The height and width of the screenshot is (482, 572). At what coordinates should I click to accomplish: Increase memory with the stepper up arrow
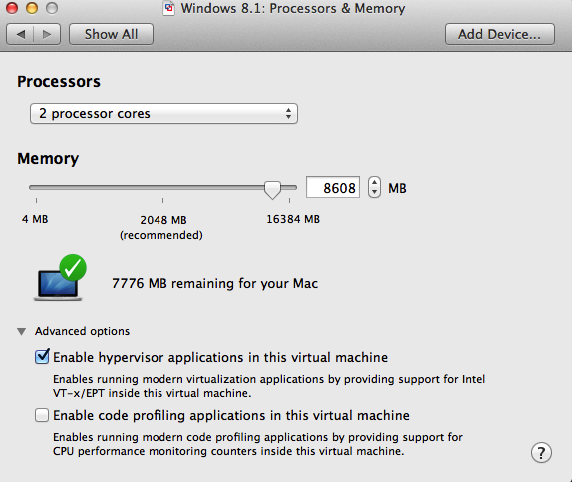coord(374,182)
